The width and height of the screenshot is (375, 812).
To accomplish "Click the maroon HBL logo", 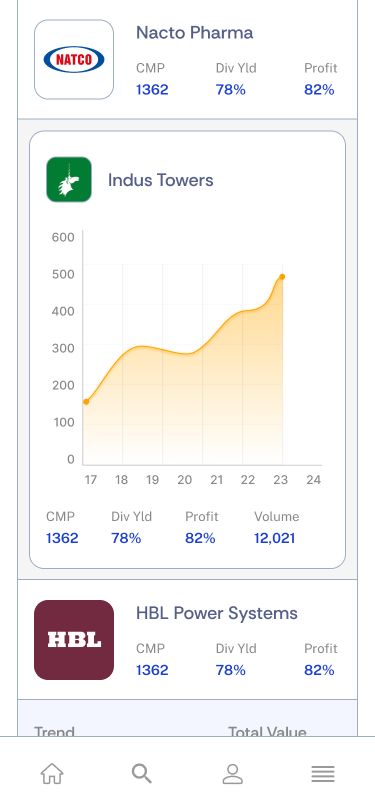I will [x=74, y=640].
